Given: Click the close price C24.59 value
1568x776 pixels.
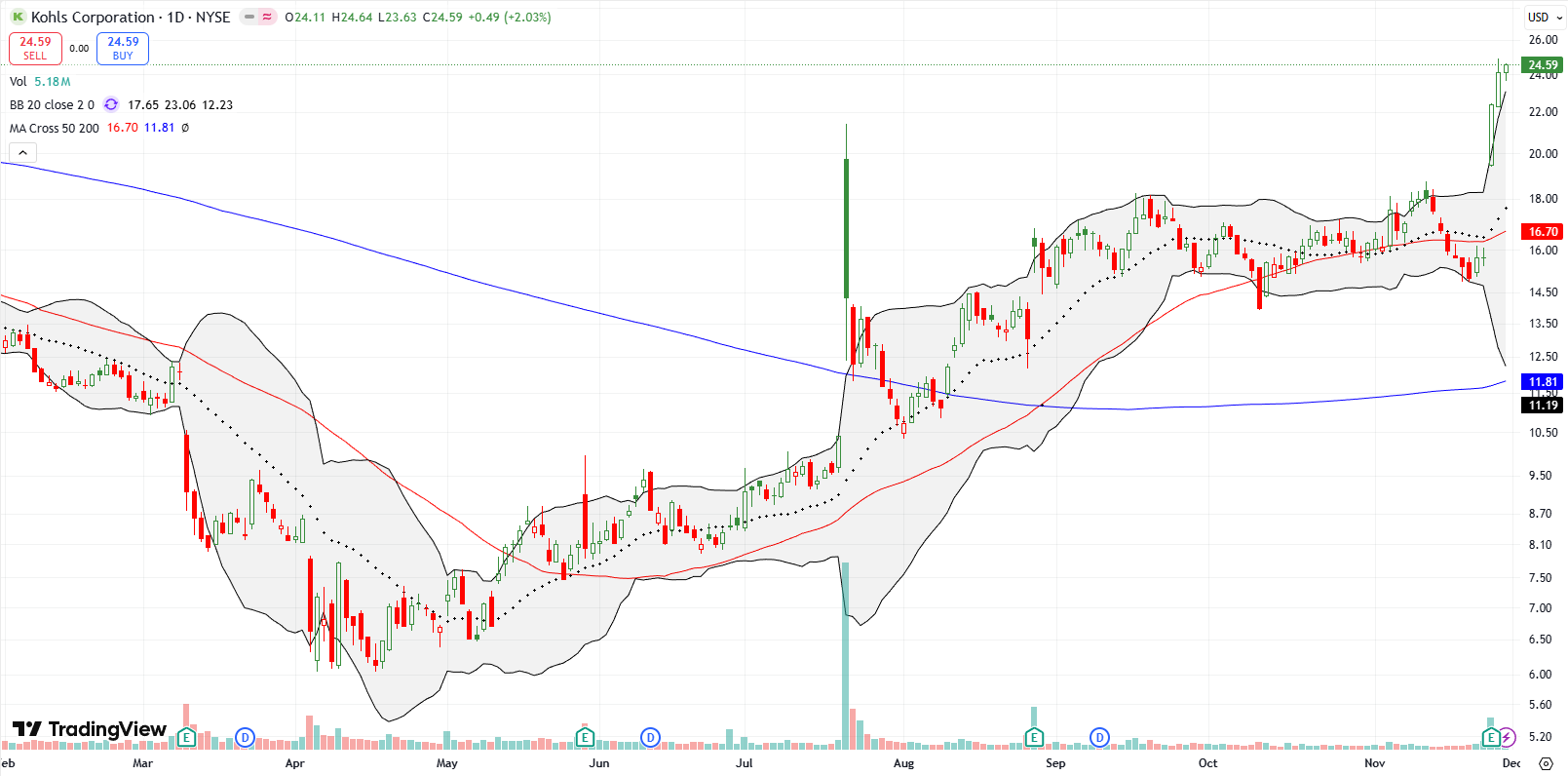Looking at the screenshot, I should 442,18.
